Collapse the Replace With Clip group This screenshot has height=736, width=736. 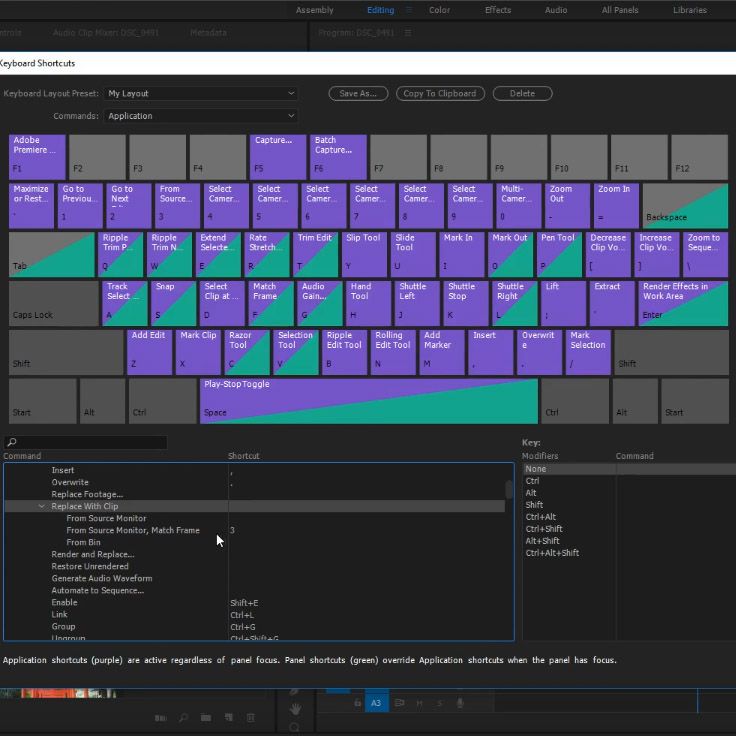tap(41, 506)
